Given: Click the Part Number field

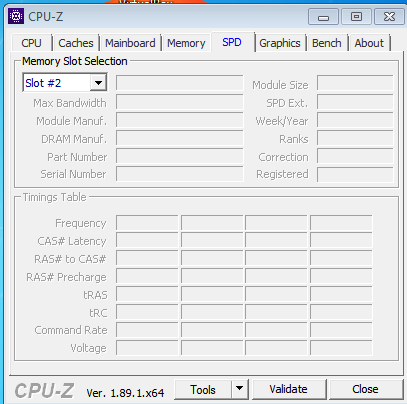Looking at the screenshot, I should (180, 156).
